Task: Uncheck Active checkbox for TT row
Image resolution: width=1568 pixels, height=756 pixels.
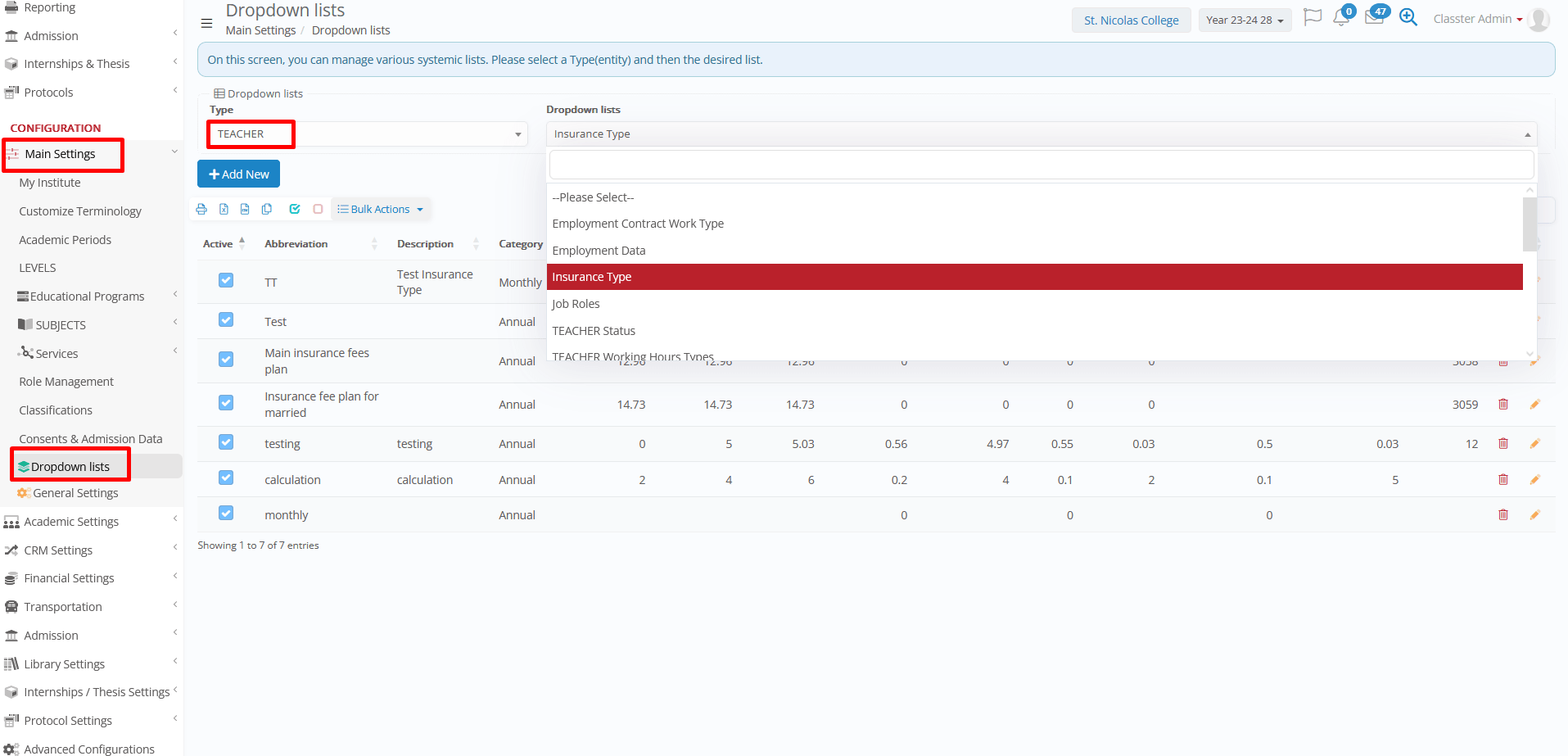Action: pyautogui.click(x=226, y=281)
